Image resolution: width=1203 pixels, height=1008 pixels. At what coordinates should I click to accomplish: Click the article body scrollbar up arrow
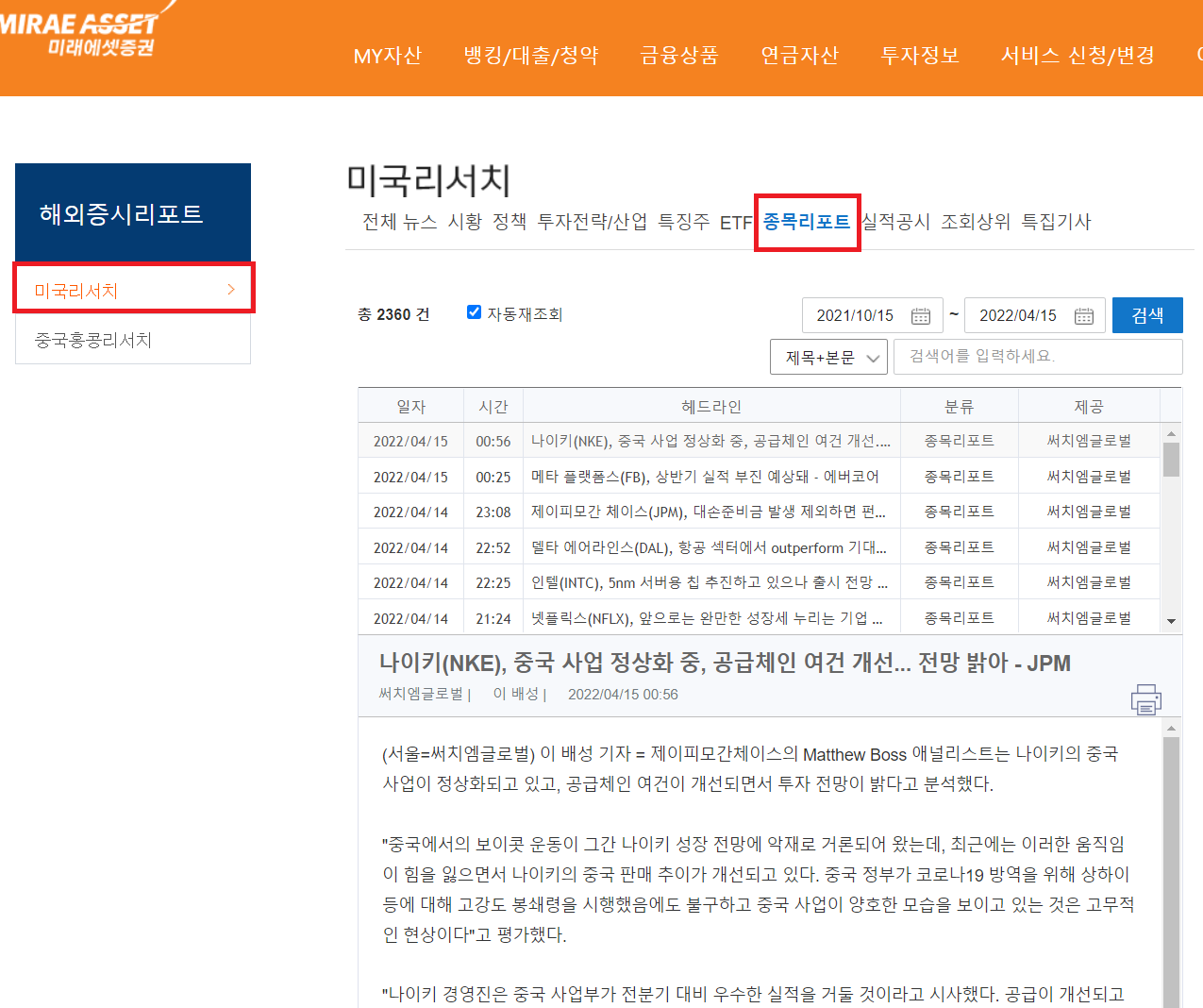pos(1171,728)
